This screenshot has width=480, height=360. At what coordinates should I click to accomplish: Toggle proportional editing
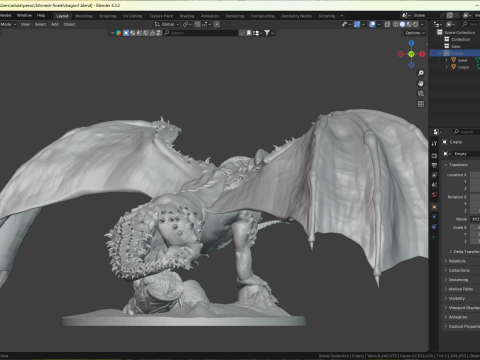(217, 24)
